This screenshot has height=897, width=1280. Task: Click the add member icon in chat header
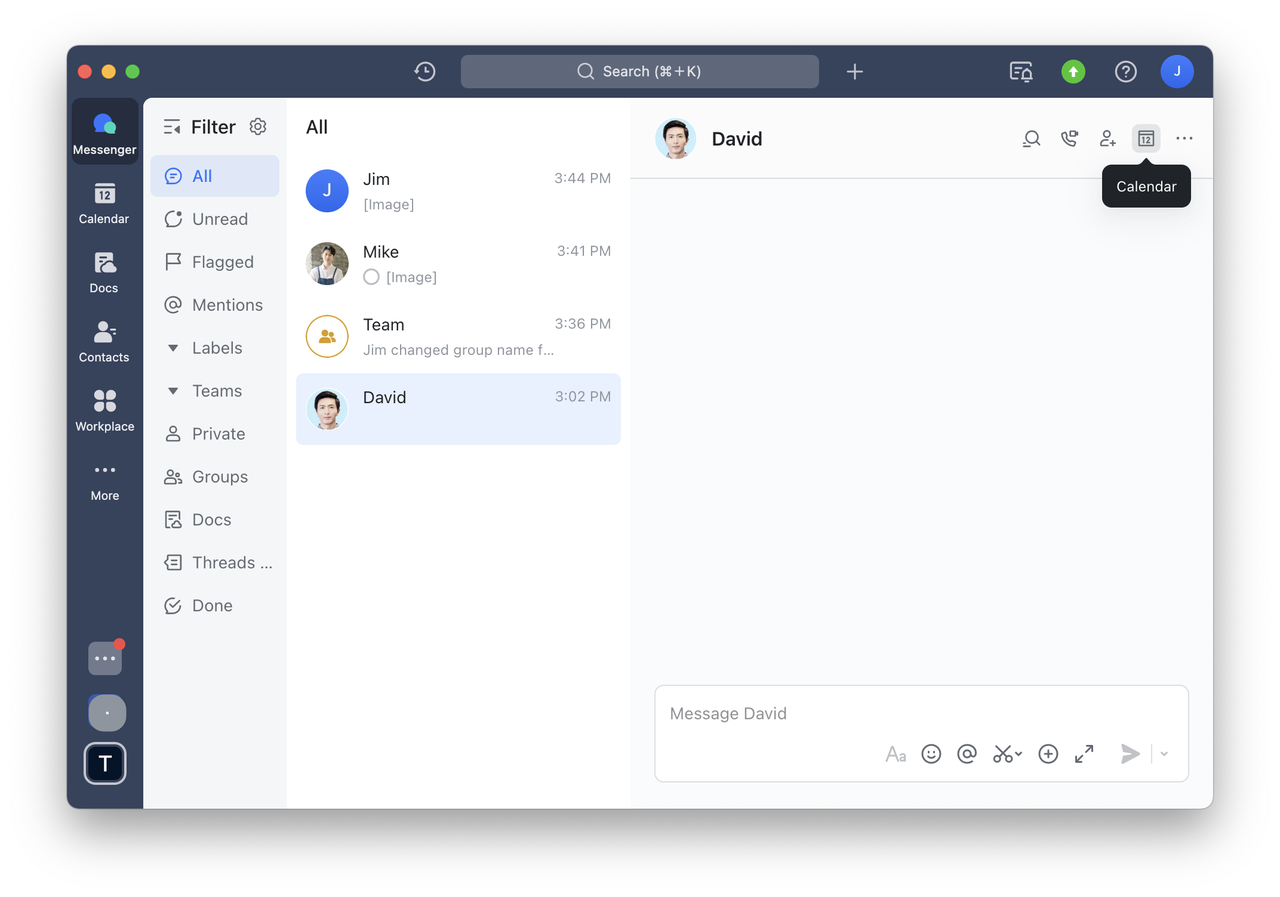[x=1107, y=139]
